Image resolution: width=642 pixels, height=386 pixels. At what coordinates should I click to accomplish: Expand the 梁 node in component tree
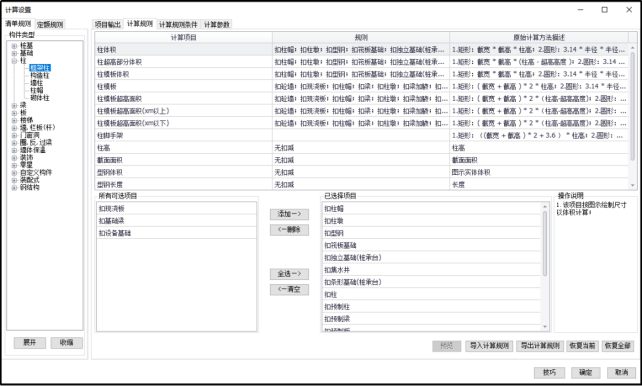(x=15, y=106)
